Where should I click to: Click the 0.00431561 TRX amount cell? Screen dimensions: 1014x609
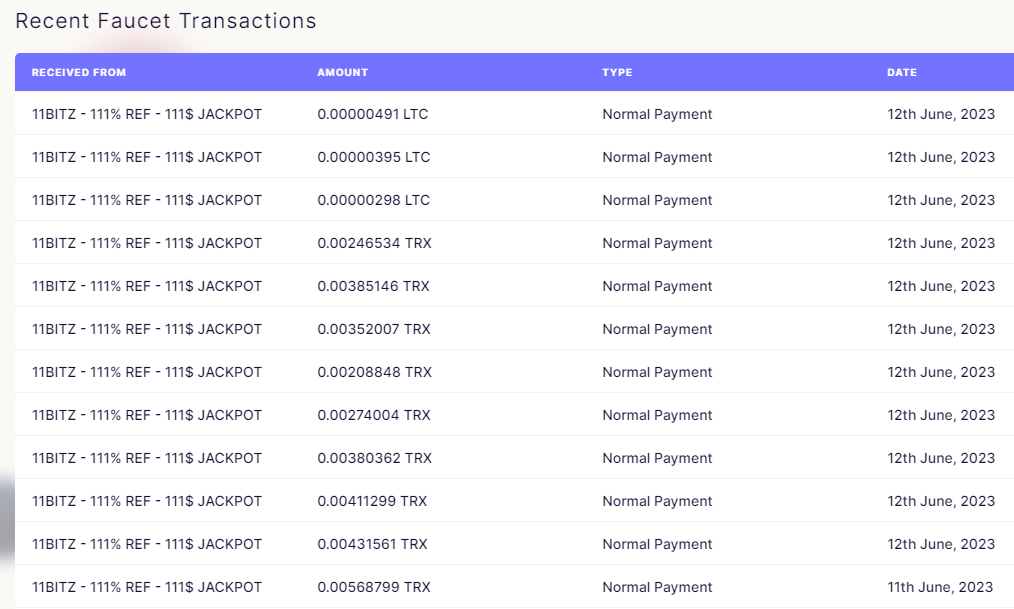372,544
